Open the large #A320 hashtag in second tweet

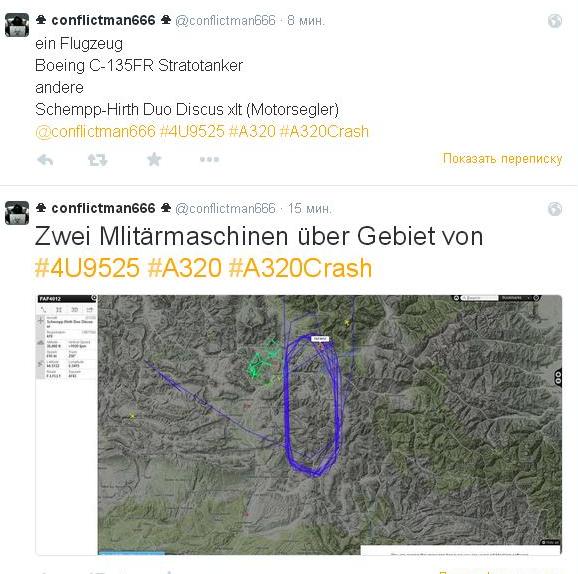pyautogui.click(x=185, y=268)
